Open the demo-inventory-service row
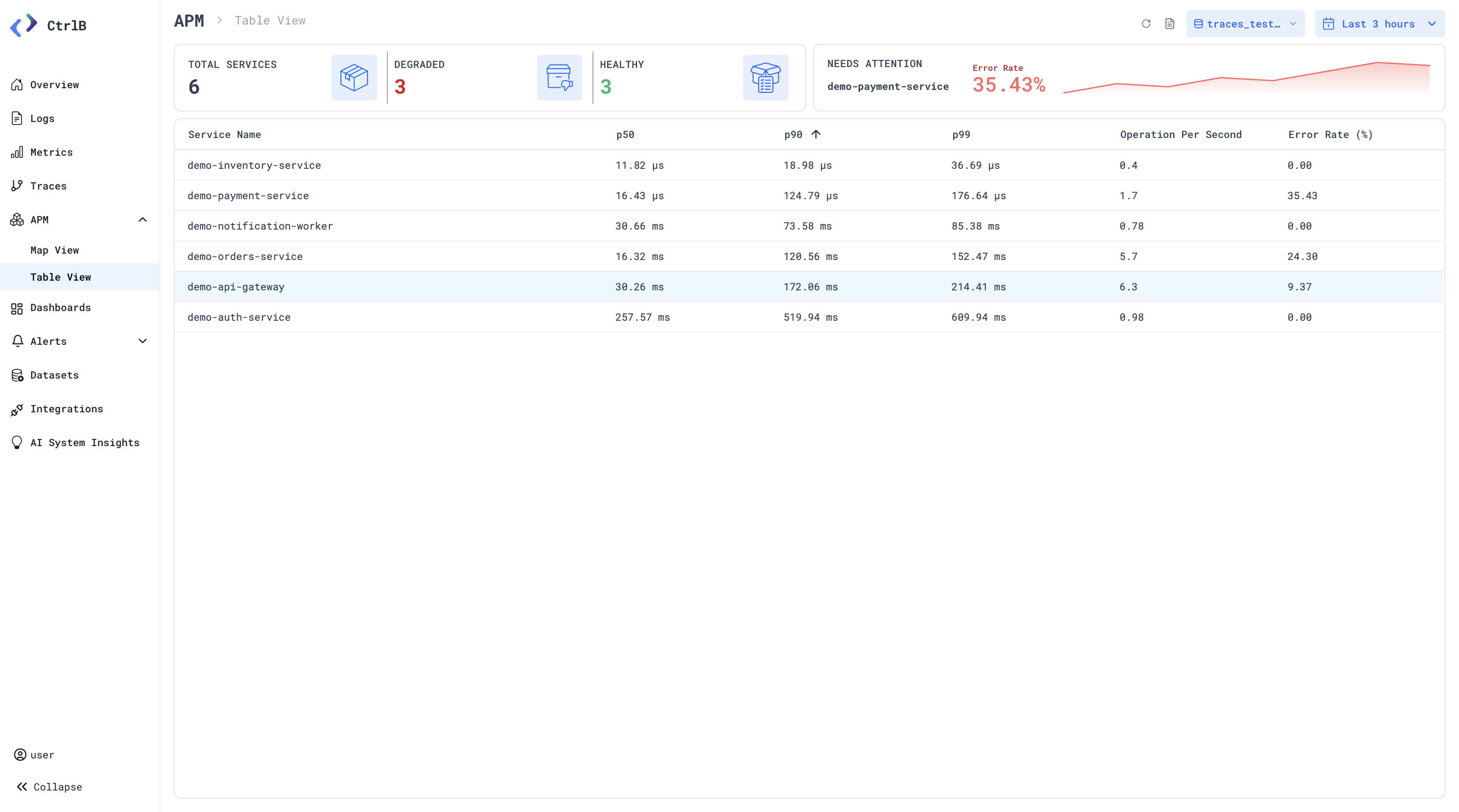Viewport: 1459px width, 812px height. (809, 165)
